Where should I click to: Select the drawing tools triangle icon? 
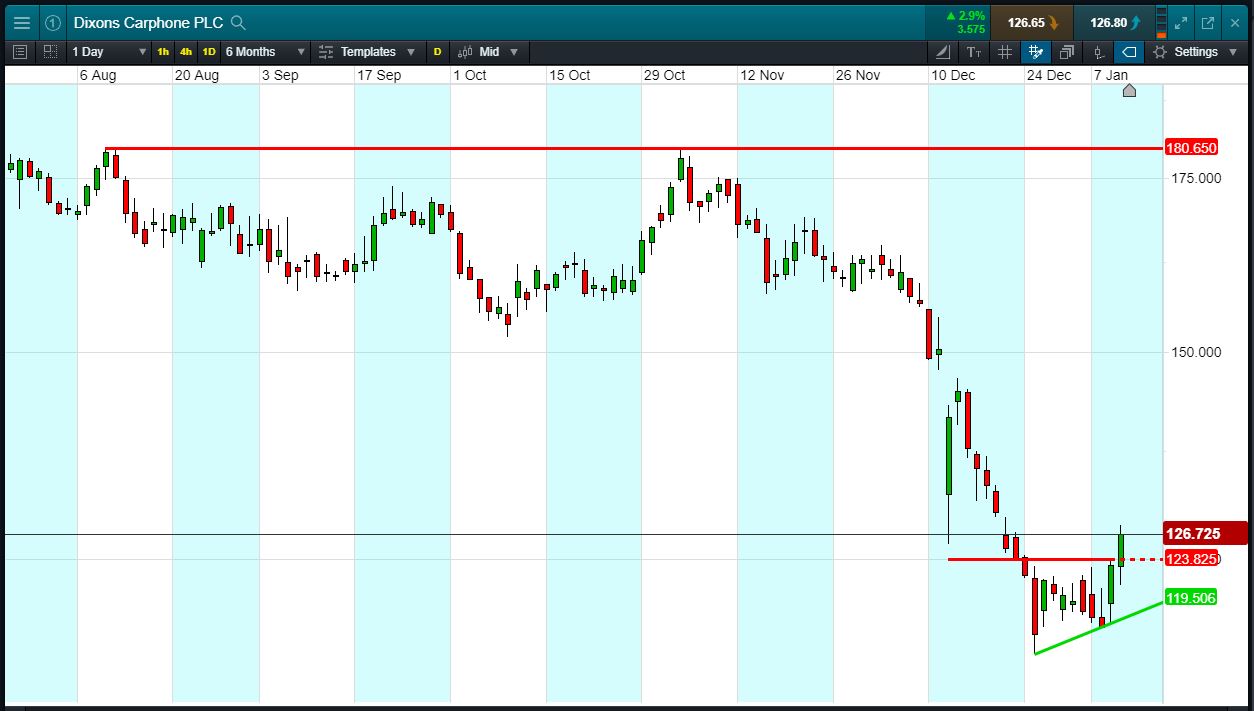click(943, 52)
